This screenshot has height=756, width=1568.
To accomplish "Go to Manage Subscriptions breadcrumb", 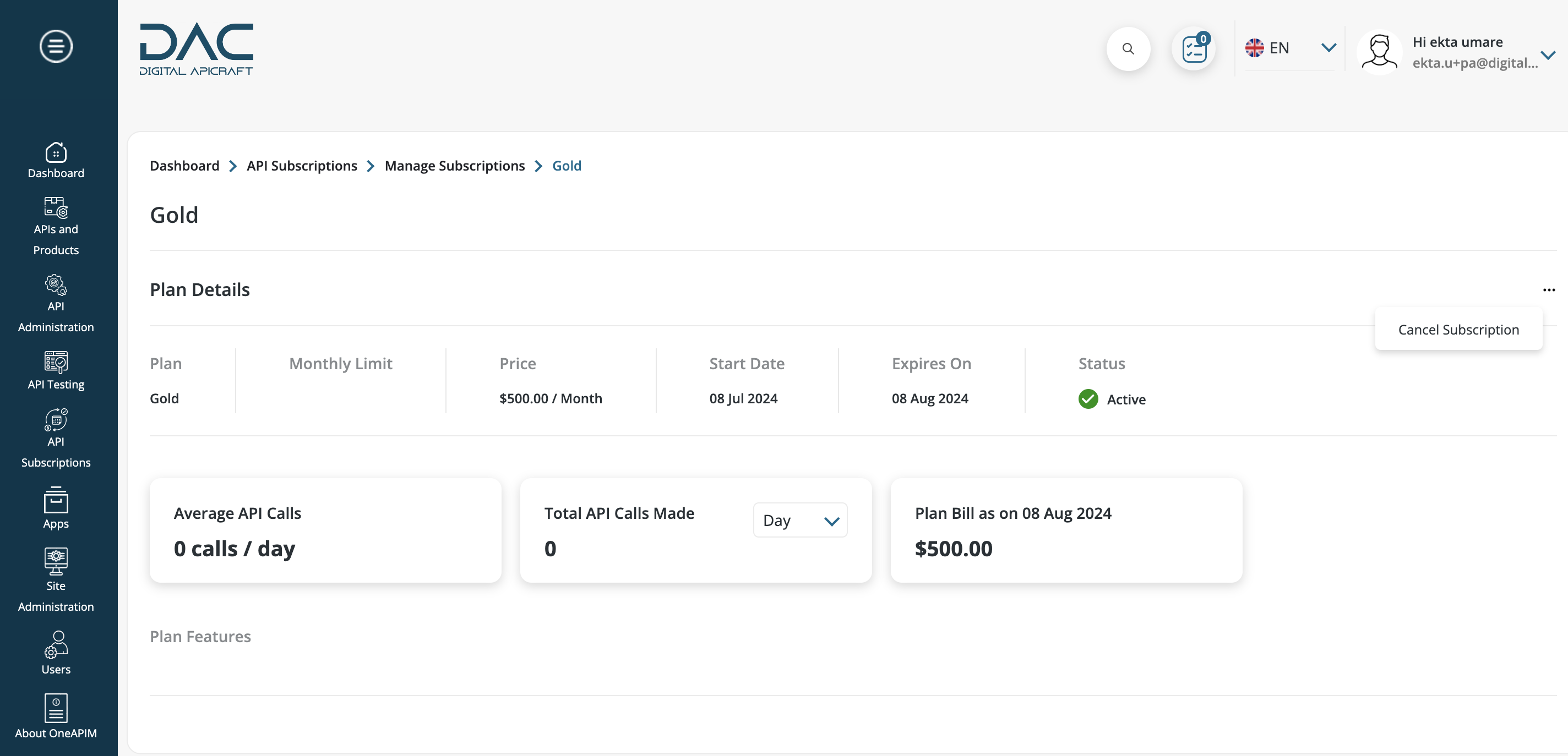I will click(x=455, y=166).
